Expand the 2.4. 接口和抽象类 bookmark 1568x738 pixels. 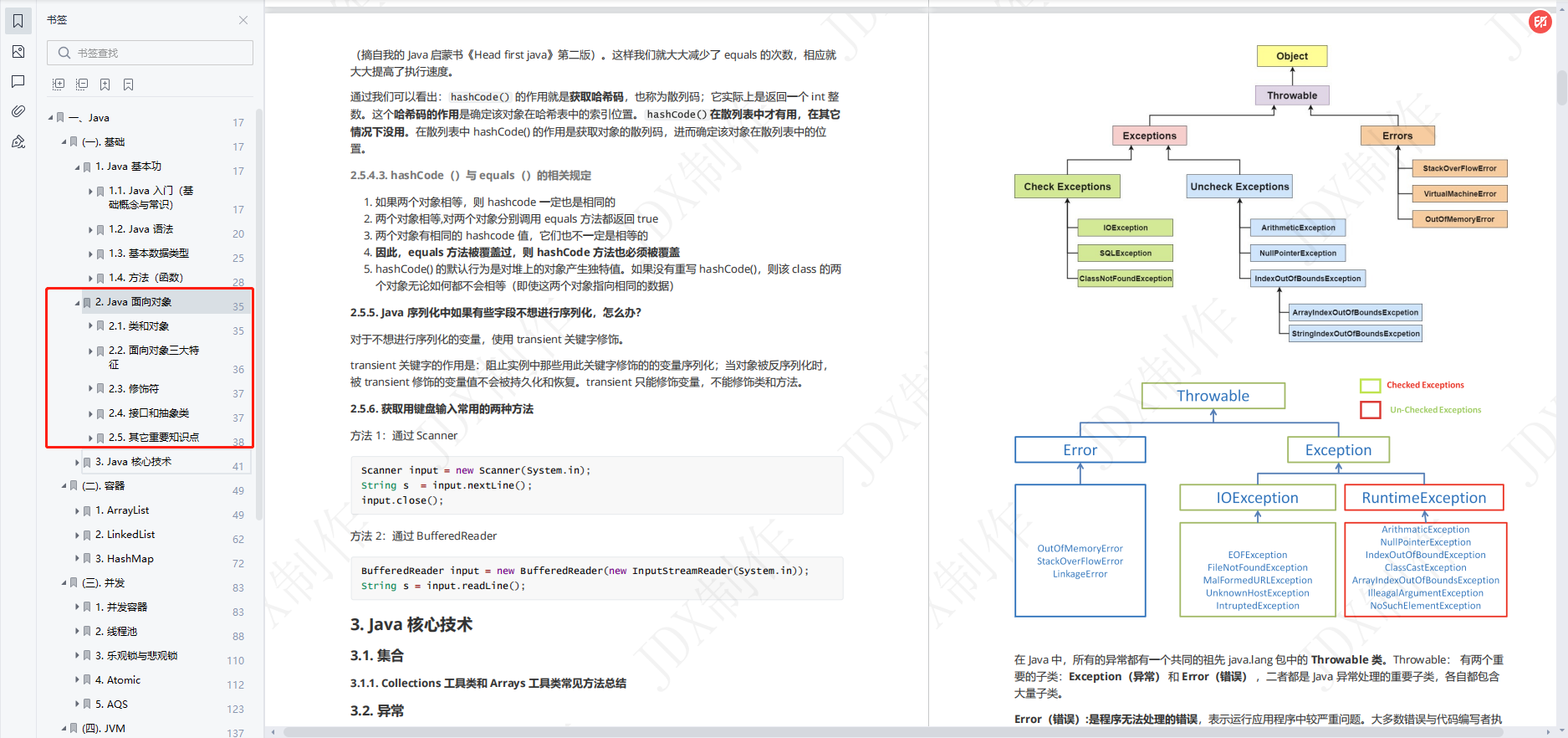pos(91,413)
